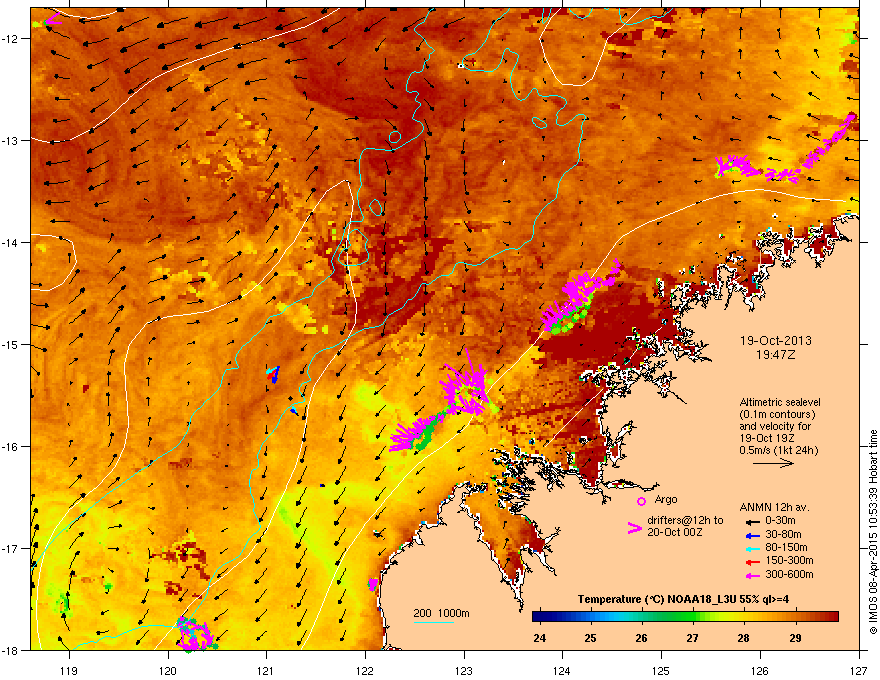This screenshot has width=880, height=680.
Task: Click the dark blue end of temperature color bar
Action: pyautogui.click(x=538, y=617)
